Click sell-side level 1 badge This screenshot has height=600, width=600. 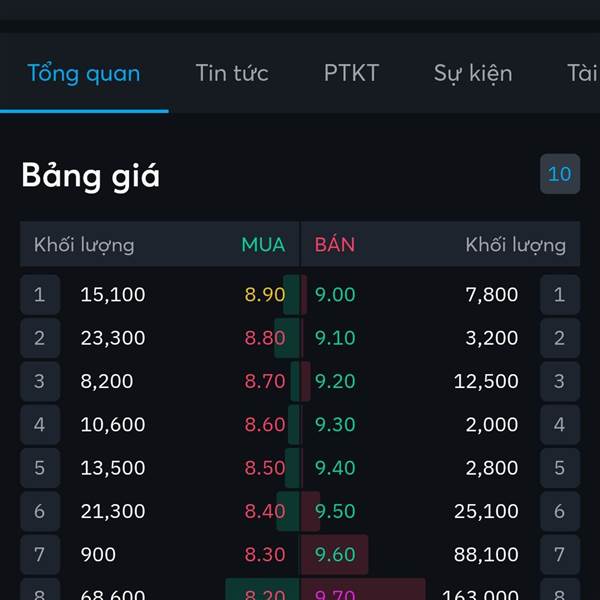pyautogui.click(x=560, y=295)
